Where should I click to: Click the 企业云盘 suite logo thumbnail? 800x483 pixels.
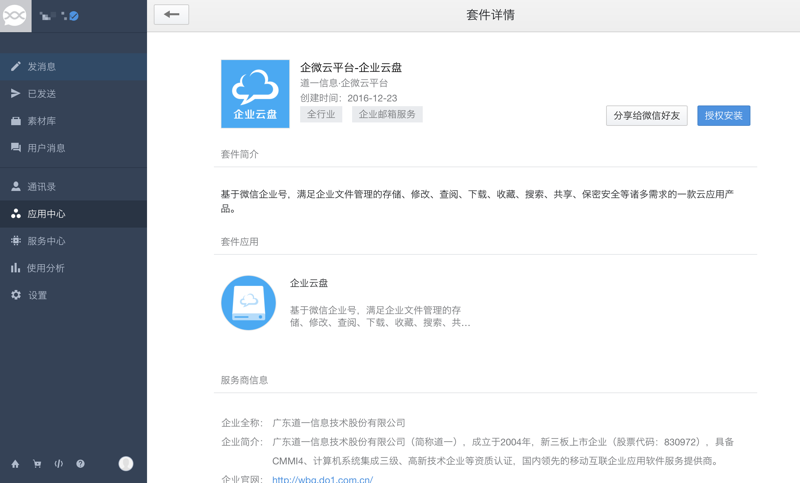255,94
